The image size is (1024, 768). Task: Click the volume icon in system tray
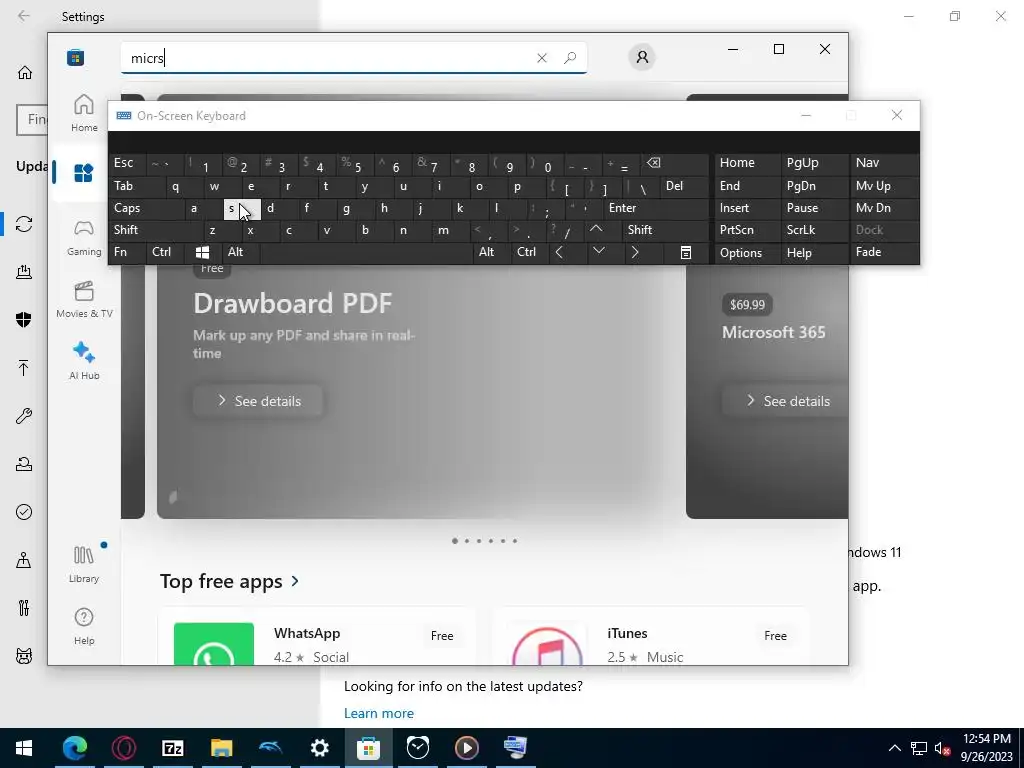click(x=942, y=748)
